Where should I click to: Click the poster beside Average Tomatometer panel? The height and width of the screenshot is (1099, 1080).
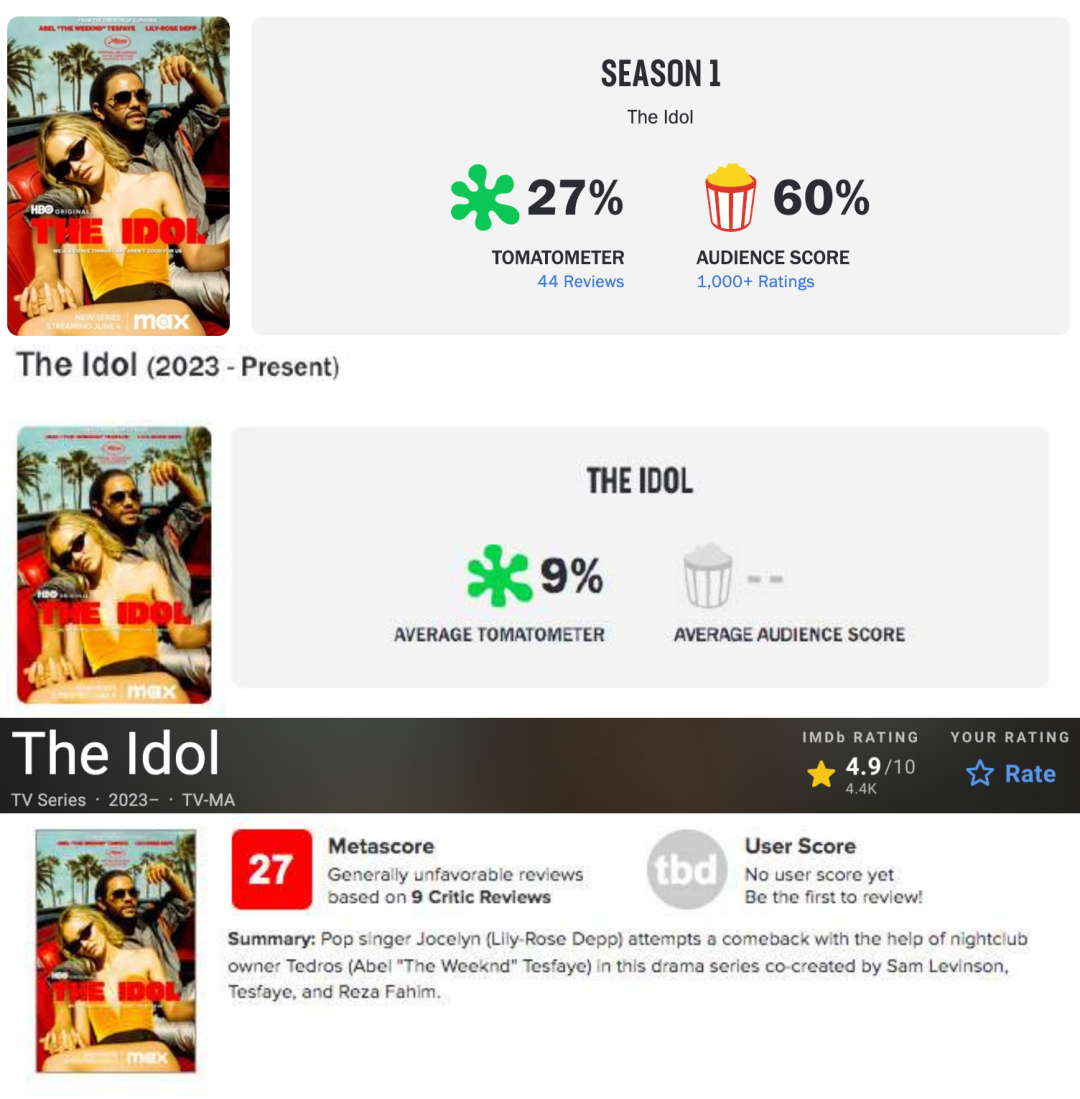114,565
